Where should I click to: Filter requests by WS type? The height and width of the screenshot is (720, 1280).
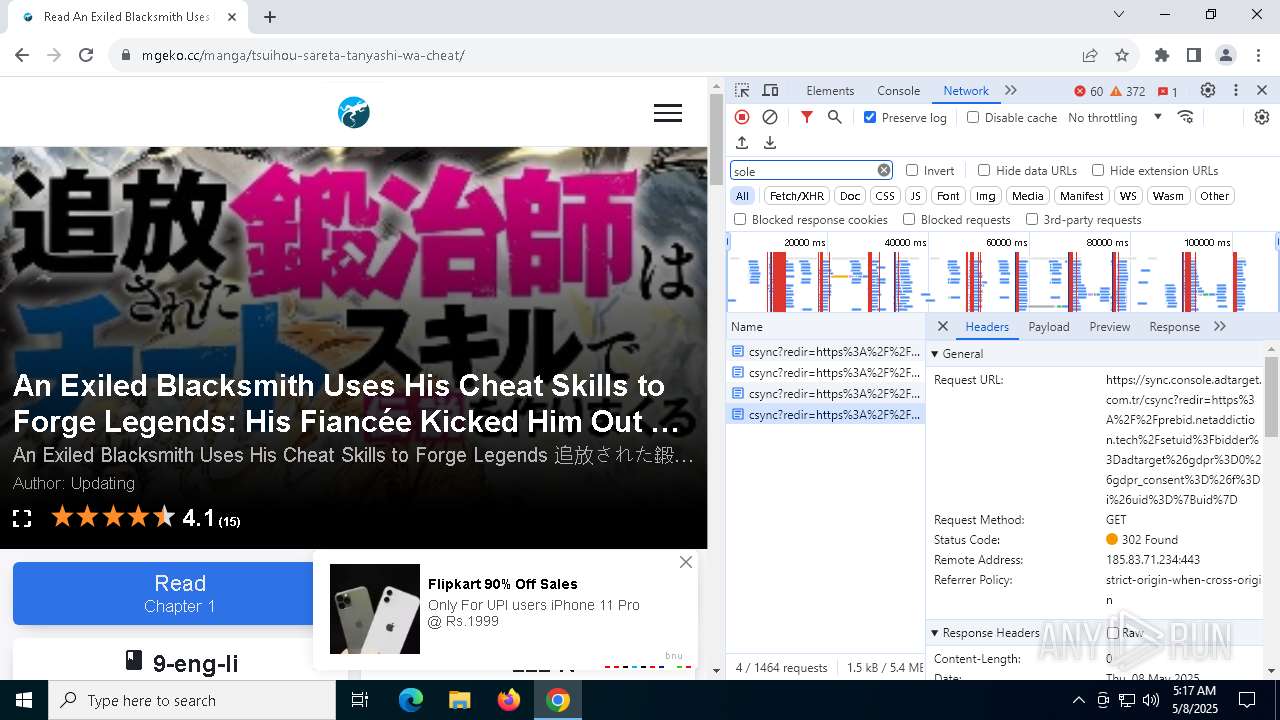click(1128, 196)
